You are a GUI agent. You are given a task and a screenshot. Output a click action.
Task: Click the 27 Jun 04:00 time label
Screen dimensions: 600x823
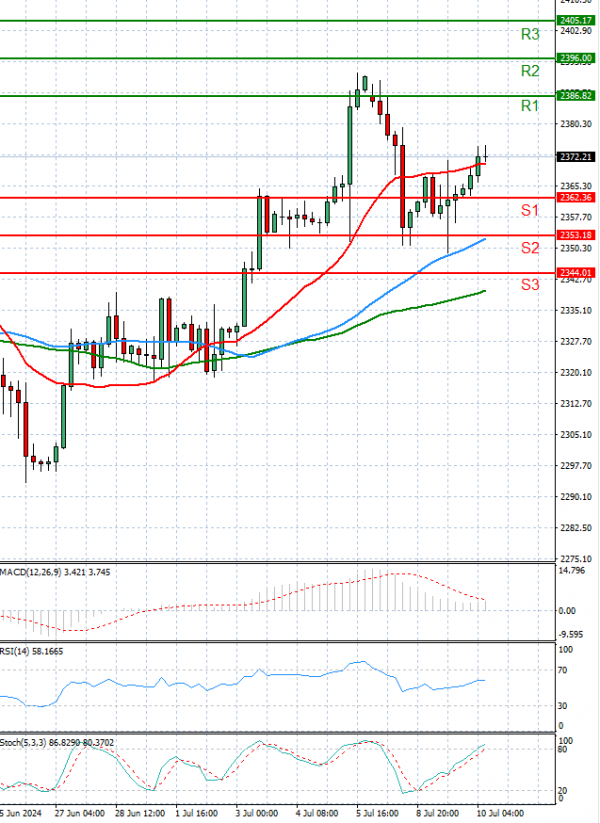(79, 814)
